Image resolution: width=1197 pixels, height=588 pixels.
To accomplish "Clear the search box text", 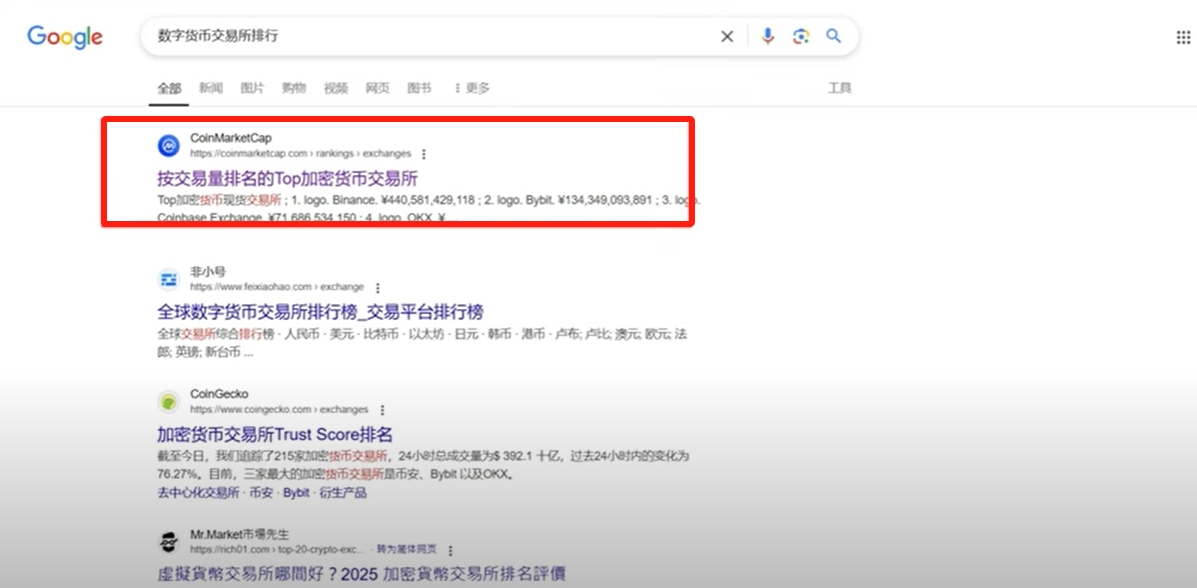I will coord(727,37).
